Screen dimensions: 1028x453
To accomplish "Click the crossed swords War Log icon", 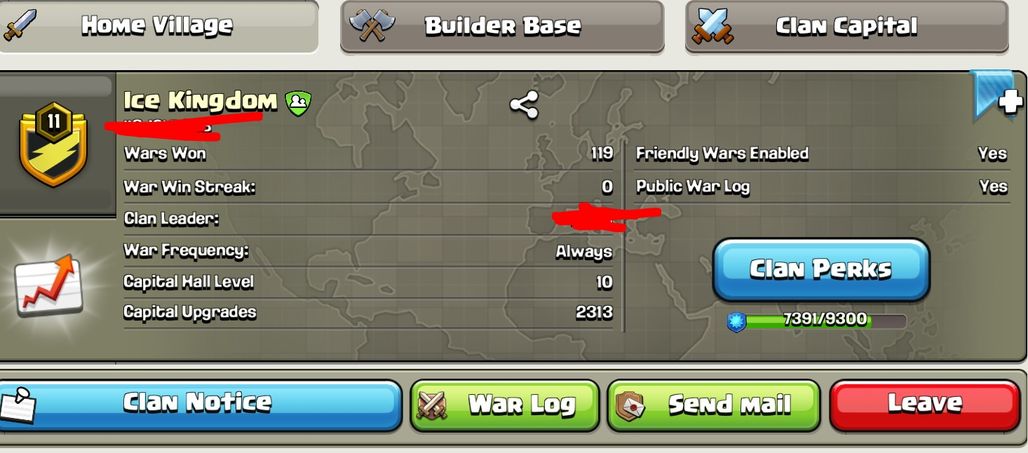I will tap(433, 404).
